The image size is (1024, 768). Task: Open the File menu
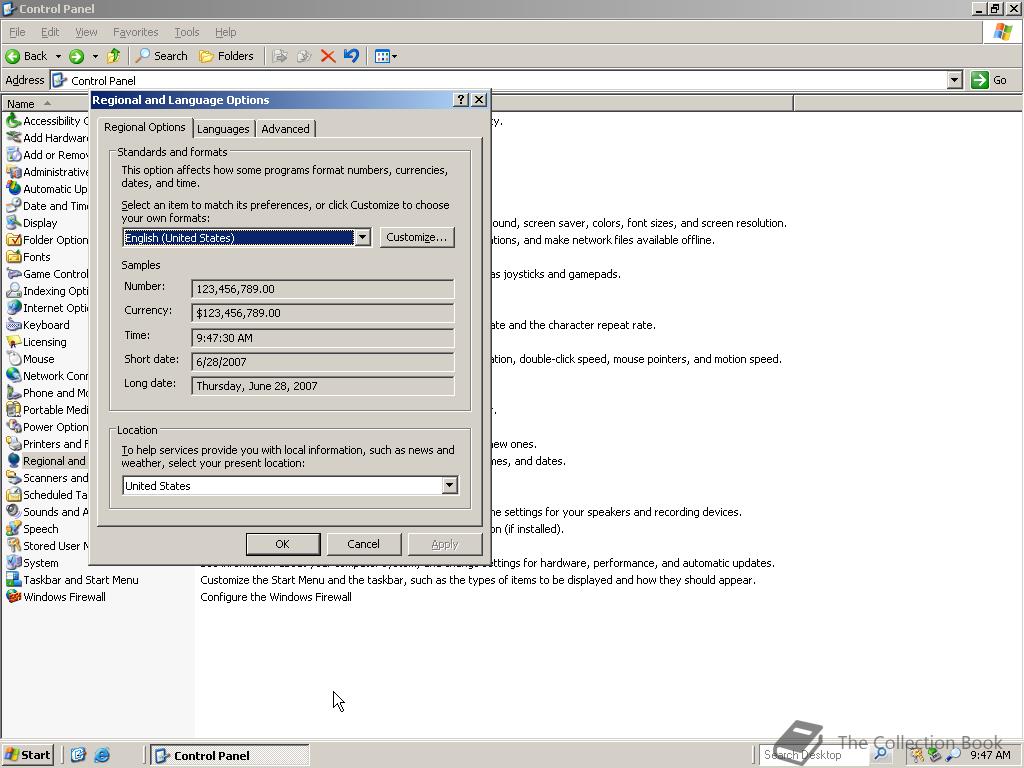17,32
